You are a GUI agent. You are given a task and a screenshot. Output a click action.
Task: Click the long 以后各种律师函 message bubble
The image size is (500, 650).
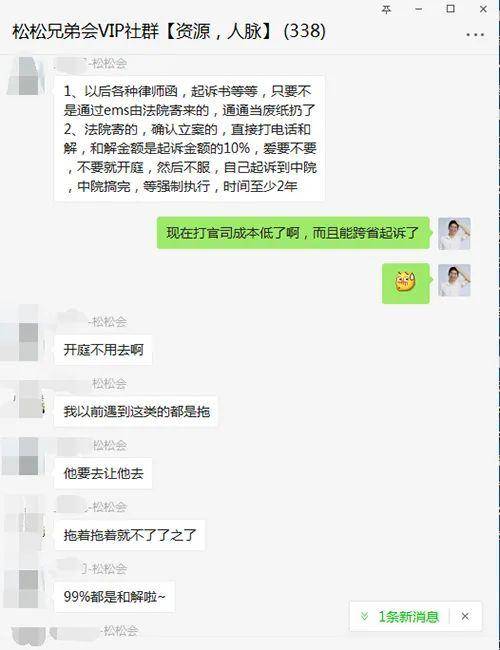click(x=189, y=138)
